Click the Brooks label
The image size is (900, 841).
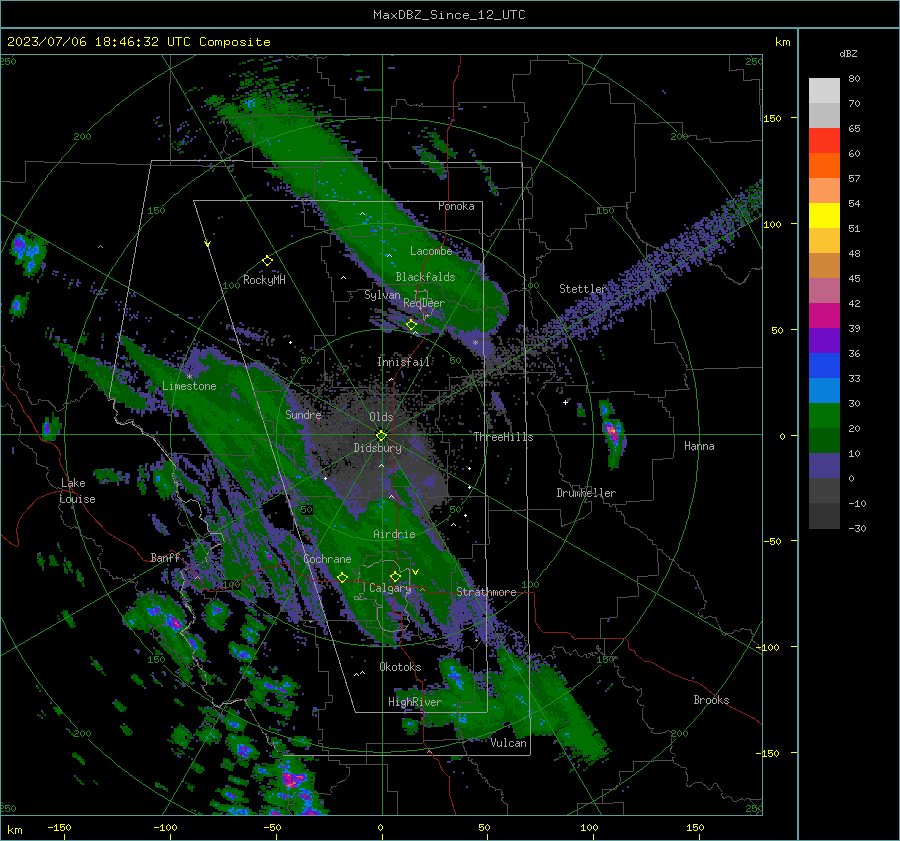tap(711, 700)
